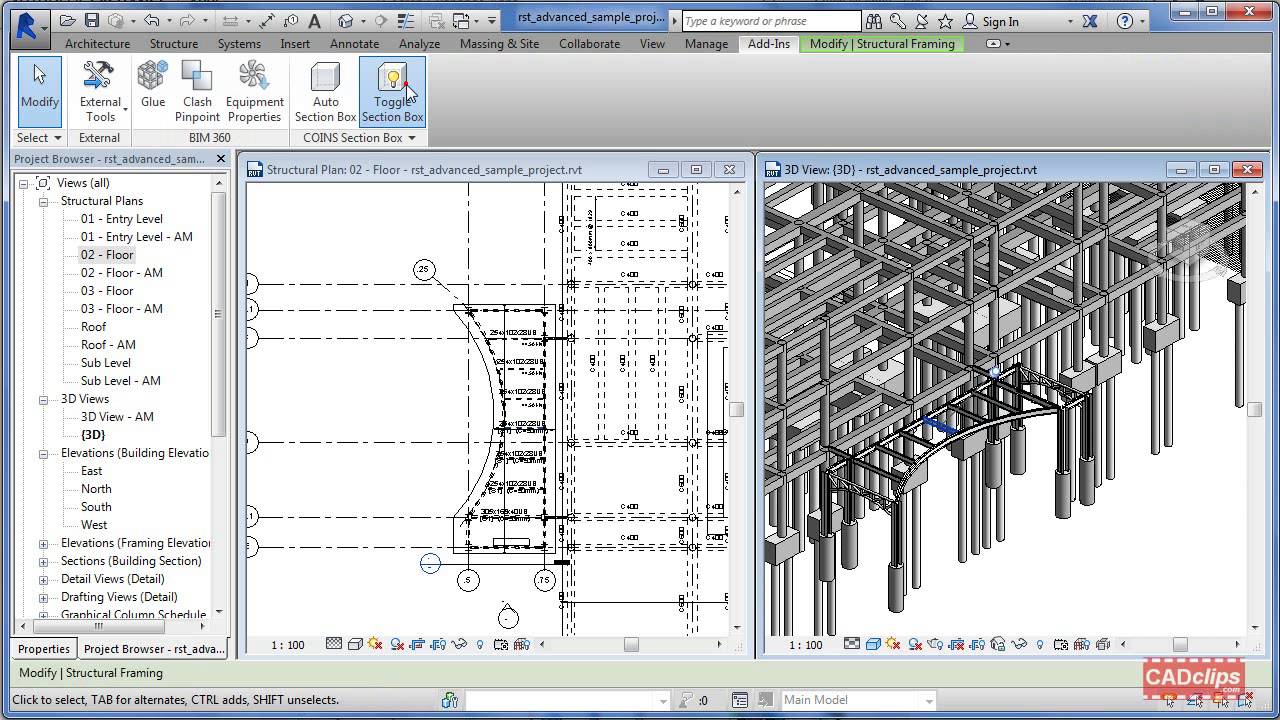
Task: Open Equipment Properties tool
Action: [x=254, y=90]
